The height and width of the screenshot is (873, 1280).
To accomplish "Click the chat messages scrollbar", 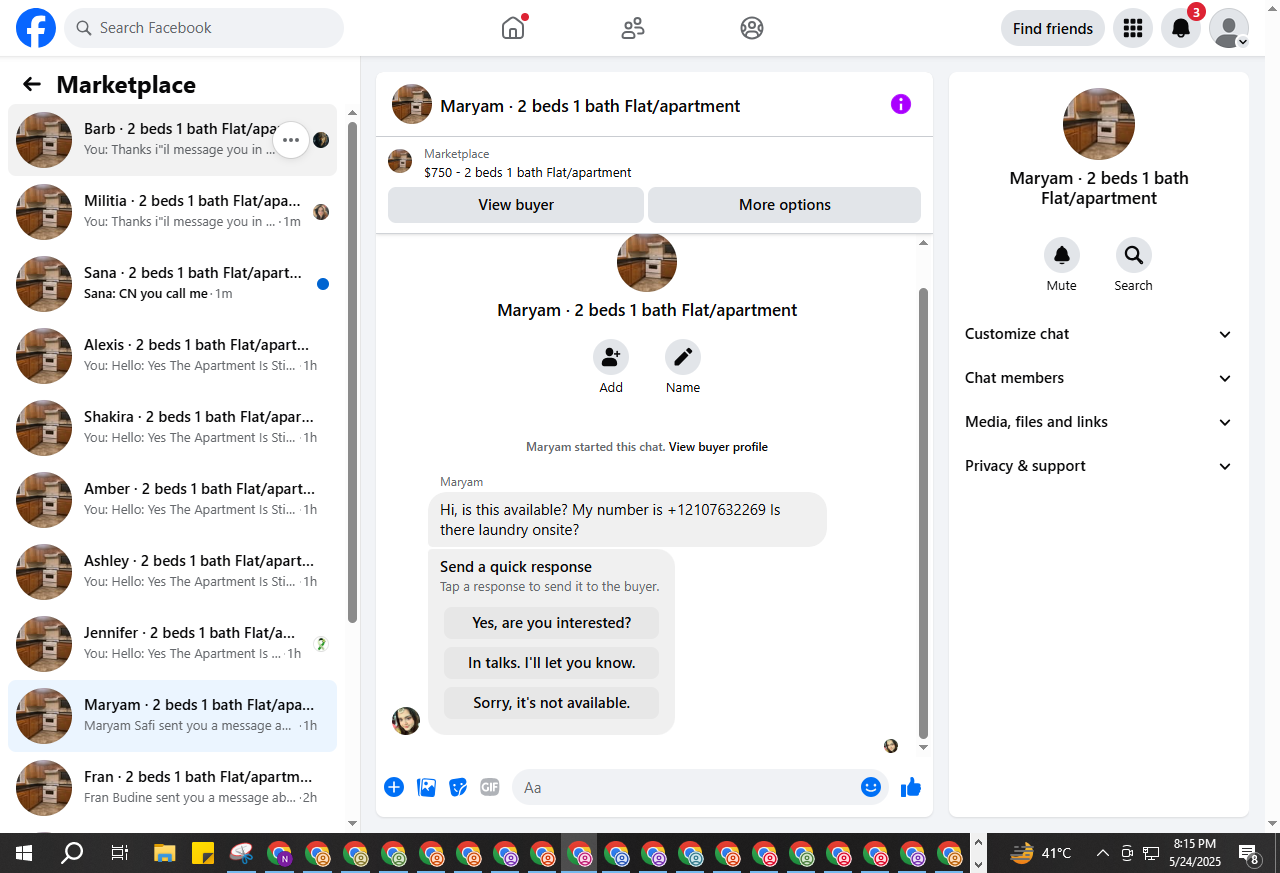I will [x=923, y=514].
